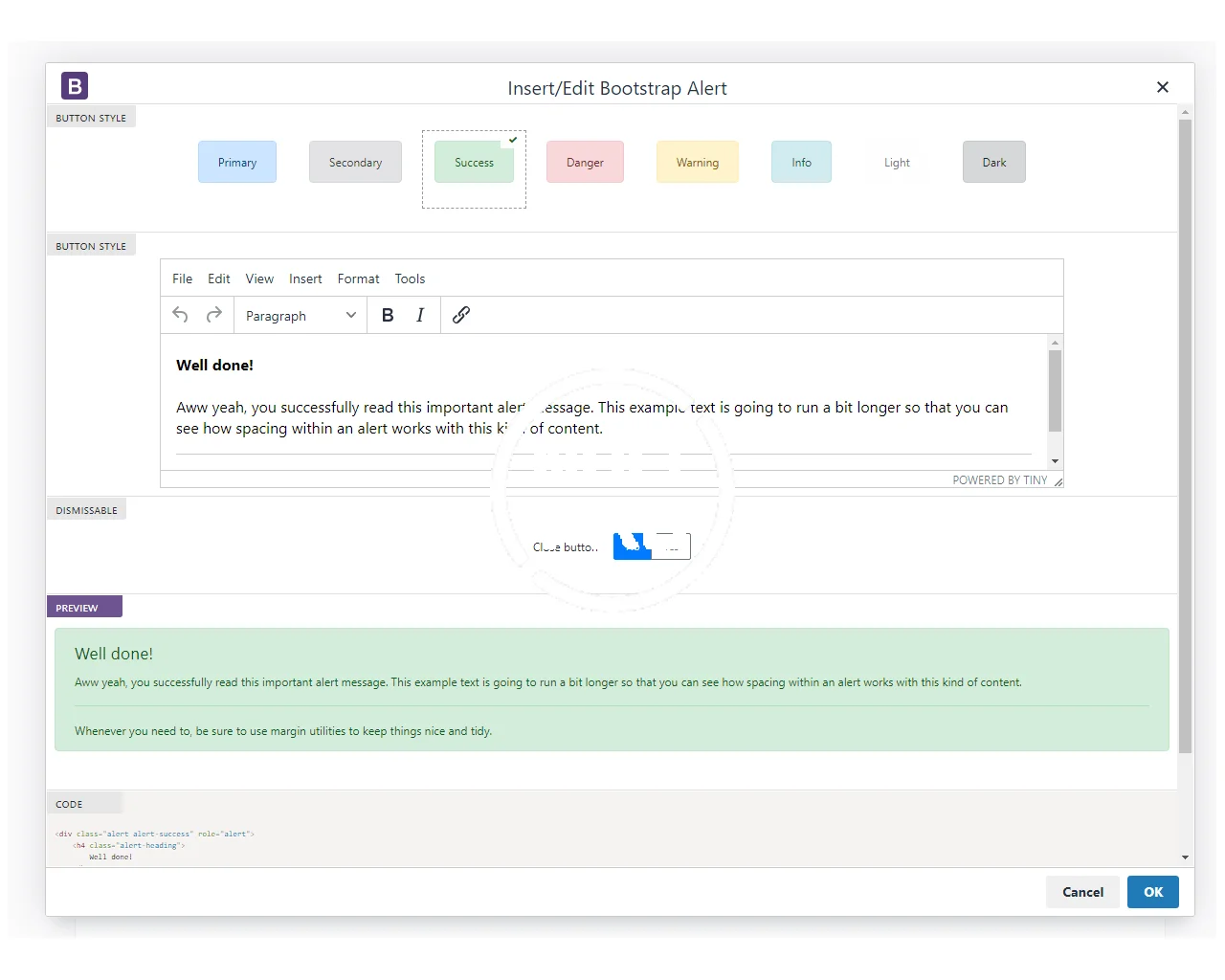Viewport: 1225px width, 980px height.
Task: Toggle bold formatting in the editor
Action: coord(388,315)
